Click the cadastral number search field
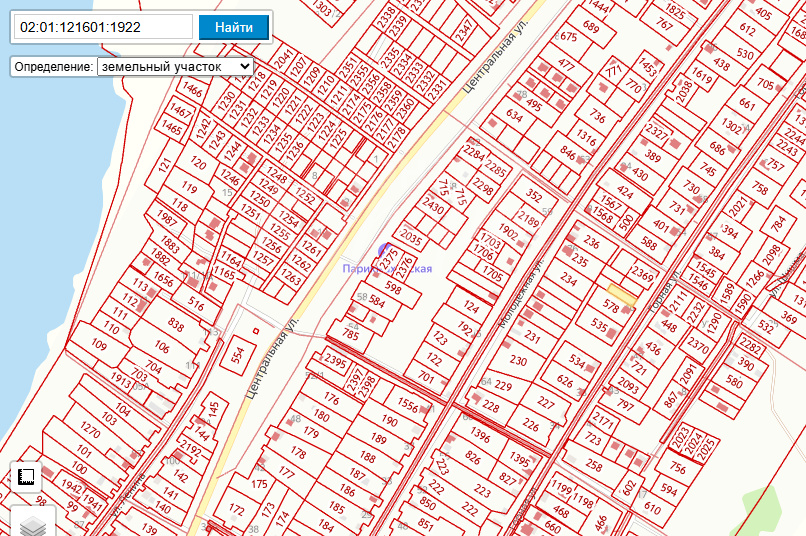Viewport: 806px width, 536px height. (x=103, y=27)
